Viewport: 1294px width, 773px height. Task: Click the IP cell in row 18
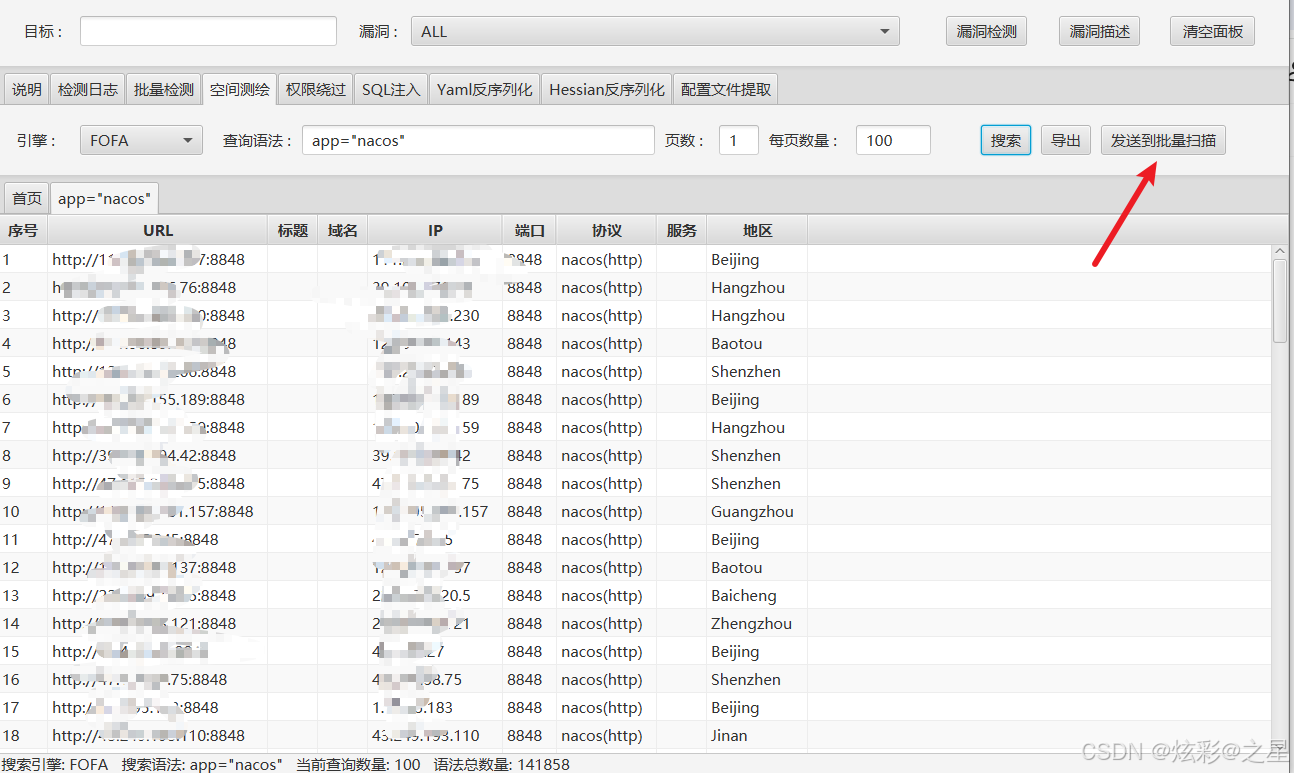click(x=435, y=735)
